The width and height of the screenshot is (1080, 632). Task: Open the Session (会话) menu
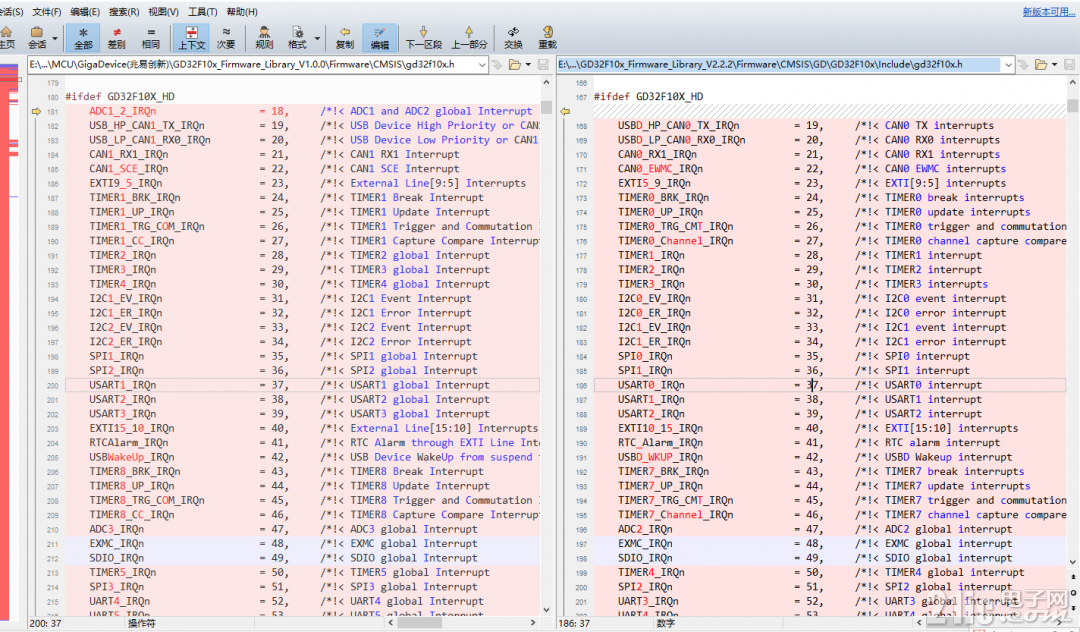pyautogui.click(x=11, y=12)
